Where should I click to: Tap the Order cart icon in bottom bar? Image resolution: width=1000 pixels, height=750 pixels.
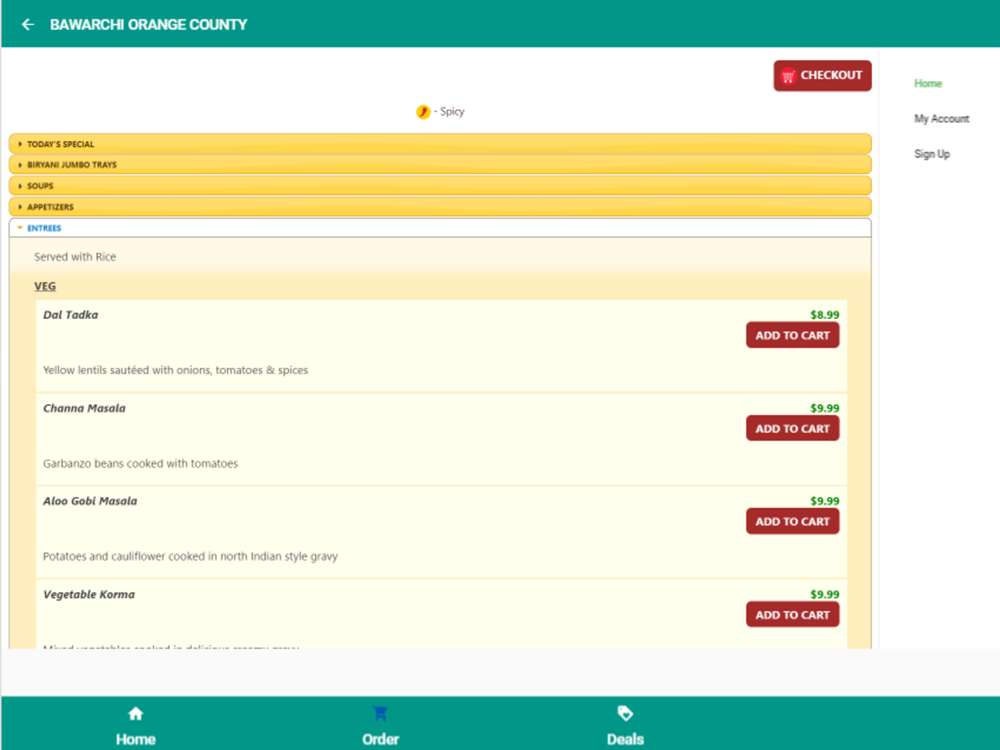(380, 714)
